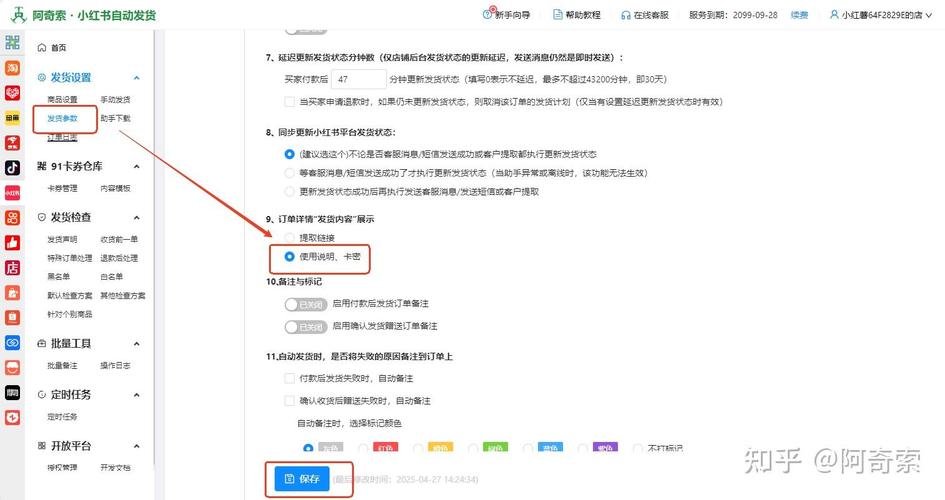This screenshot has height=500, width=945.
Task: Collapse the 发货检查 sidebar section
Action: [136, 217]
